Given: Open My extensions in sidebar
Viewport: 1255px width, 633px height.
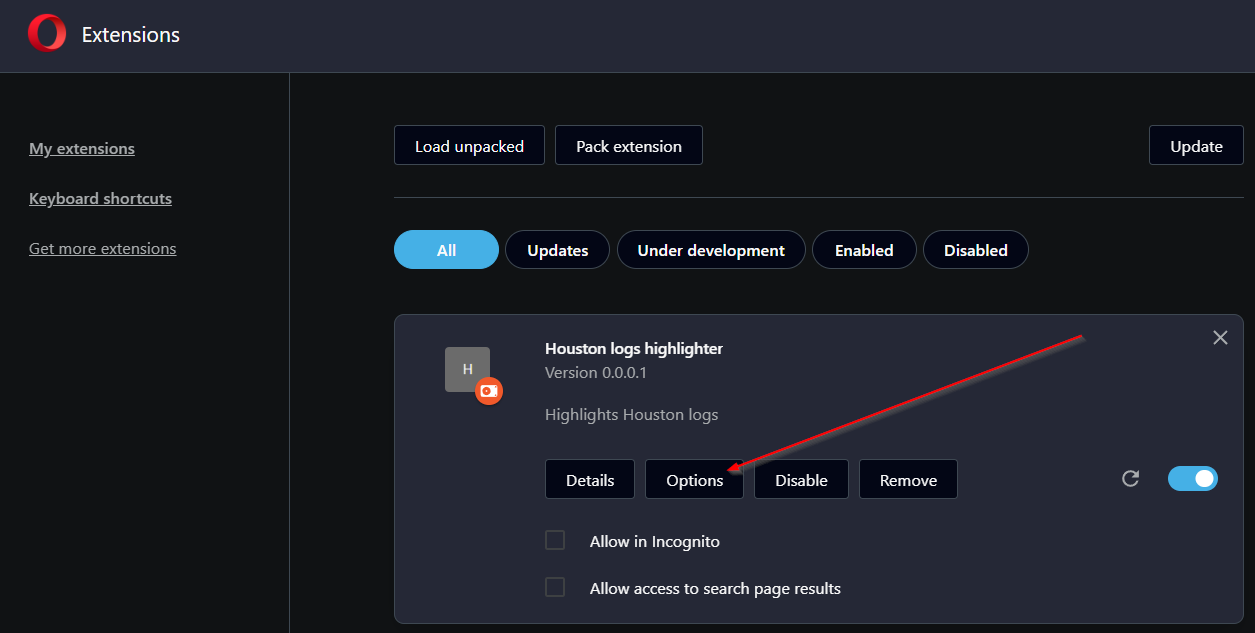Looking at the screenshot, I should [82, 148].
